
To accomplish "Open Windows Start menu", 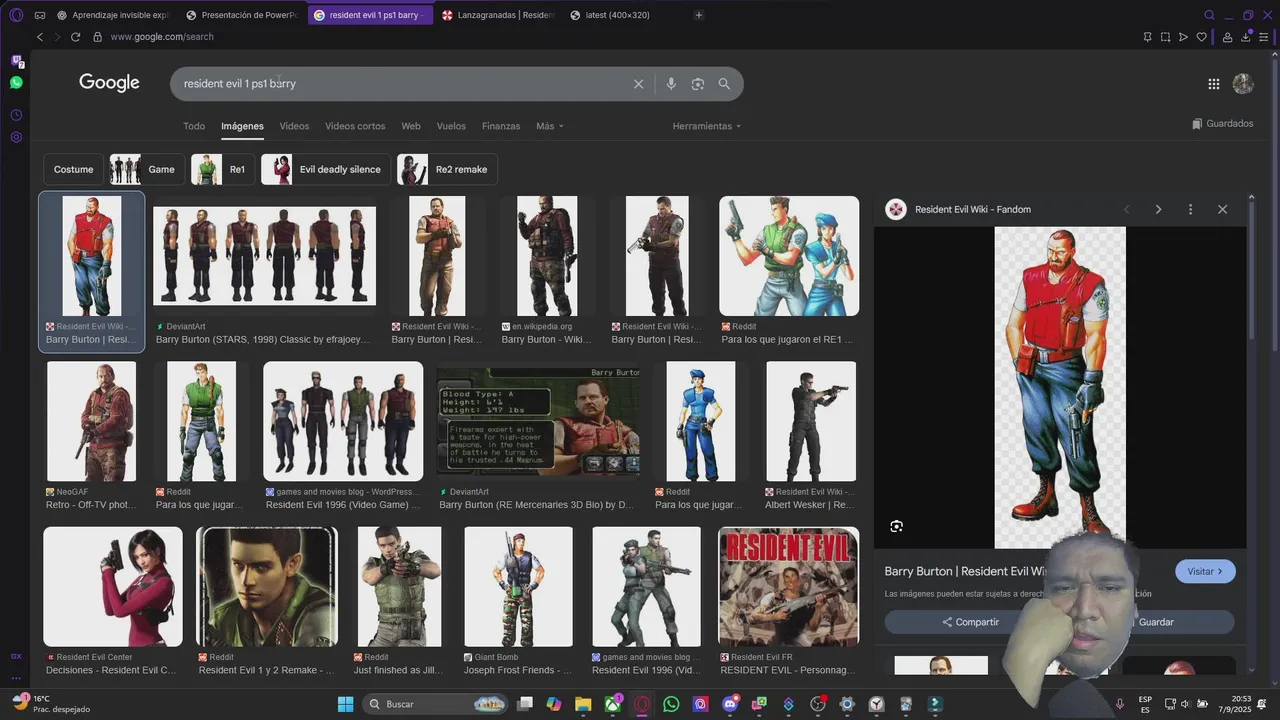I will (x=345, y=704).
